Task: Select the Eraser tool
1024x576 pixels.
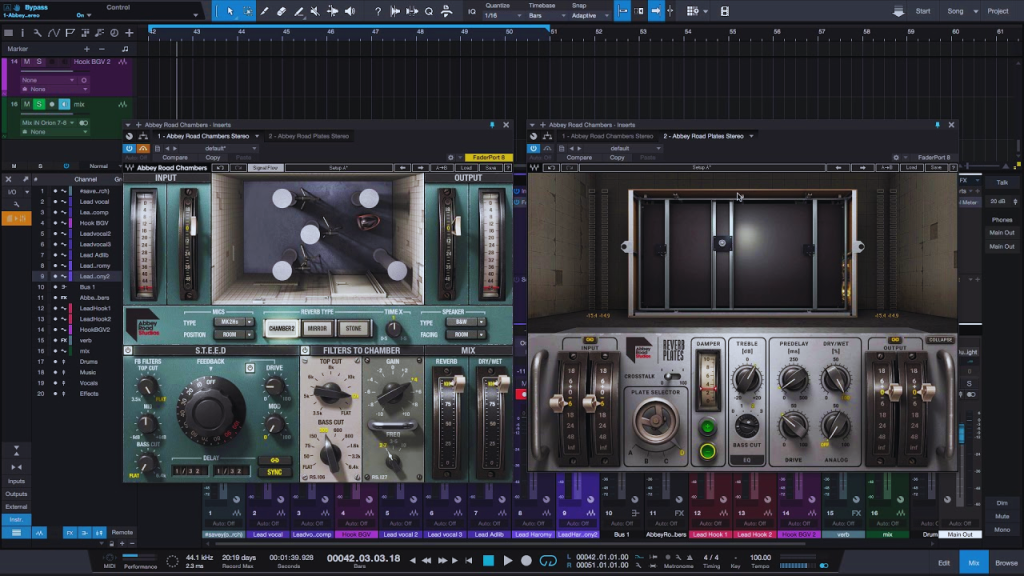Action: (x=282, y=9)
